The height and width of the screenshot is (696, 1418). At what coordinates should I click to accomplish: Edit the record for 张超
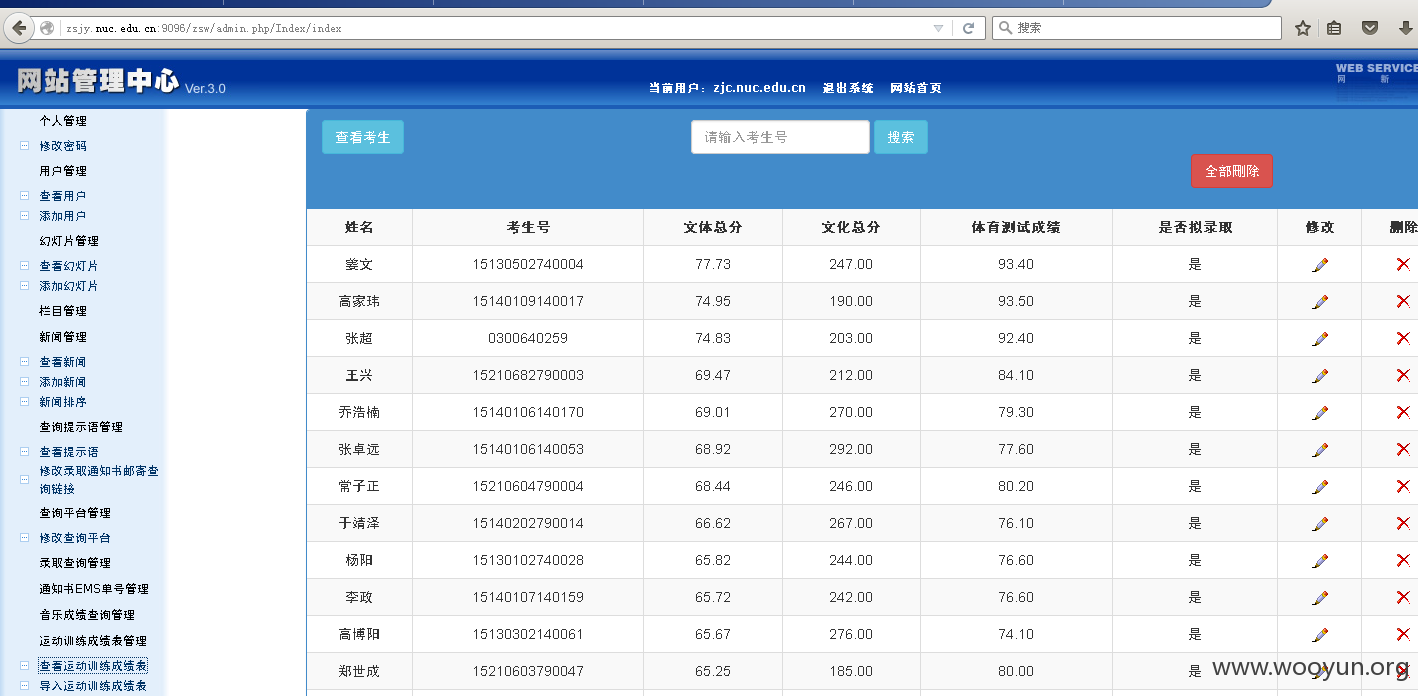click(1320, 339)
